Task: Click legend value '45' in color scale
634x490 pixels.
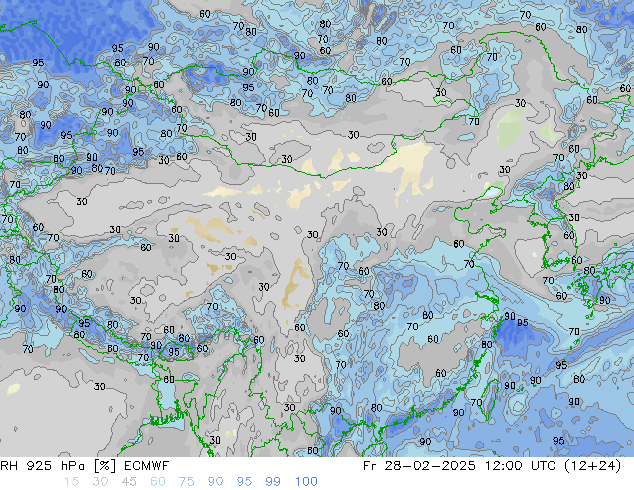Action: (x=129, y=482)
